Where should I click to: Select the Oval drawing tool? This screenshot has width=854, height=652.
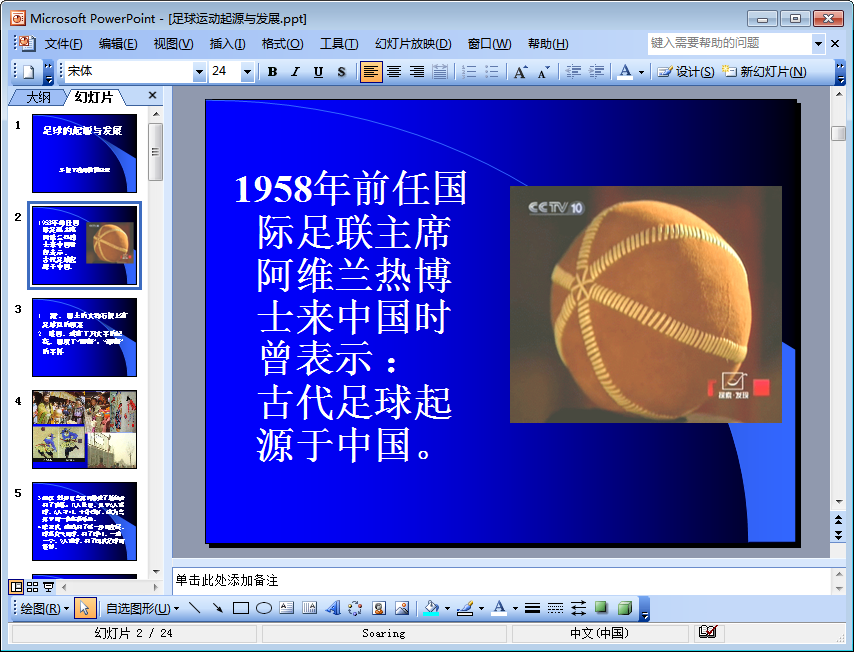[x=264, y=608]
